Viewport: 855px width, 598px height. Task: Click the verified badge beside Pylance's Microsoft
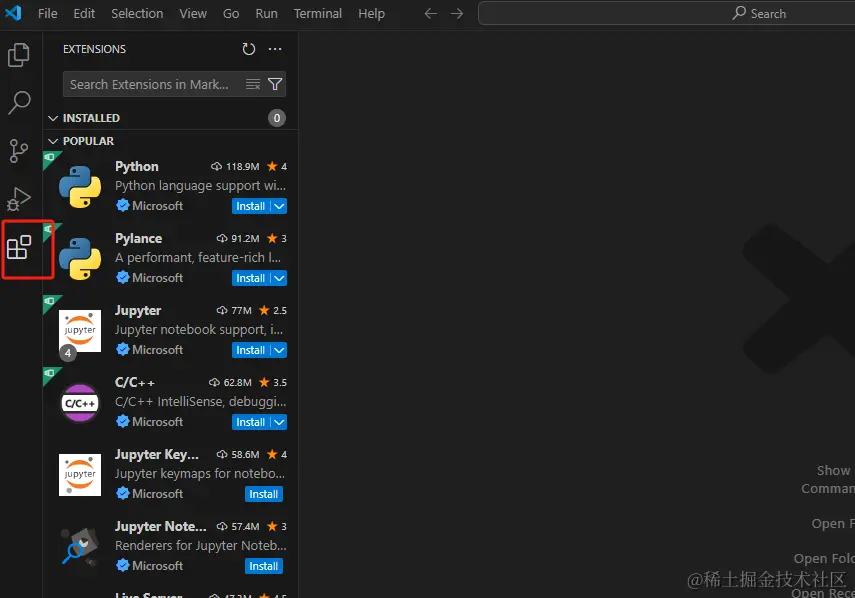[123, 277]
